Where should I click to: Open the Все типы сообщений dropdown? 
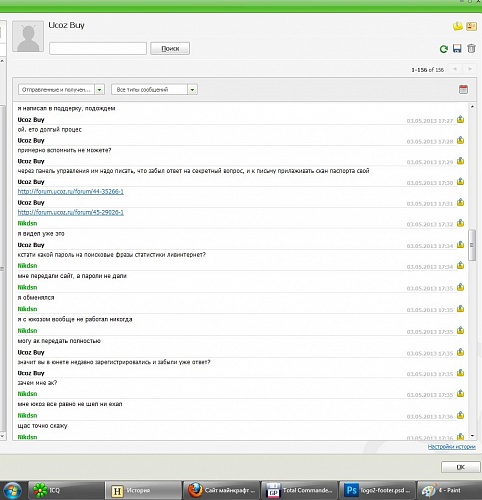[x=154, y=90]
